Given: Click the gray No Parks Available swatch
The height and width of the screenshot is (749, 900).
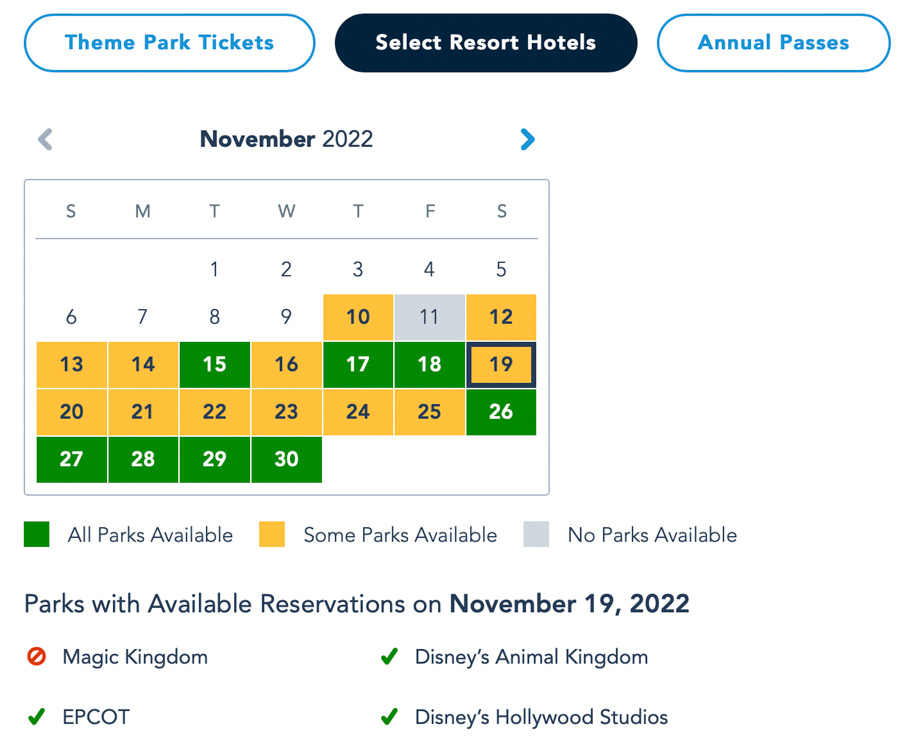Looking at the screenshot, I should 536,535.
